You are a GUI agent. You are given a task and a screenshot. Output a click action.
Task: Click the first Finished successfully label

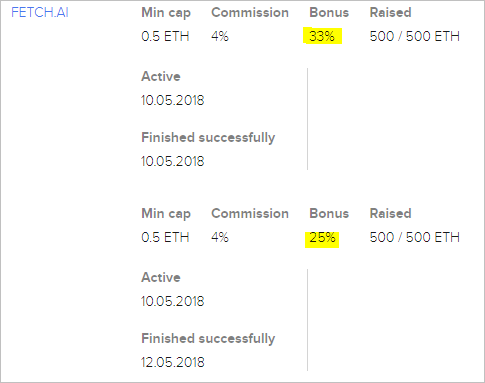coord(208,138)
